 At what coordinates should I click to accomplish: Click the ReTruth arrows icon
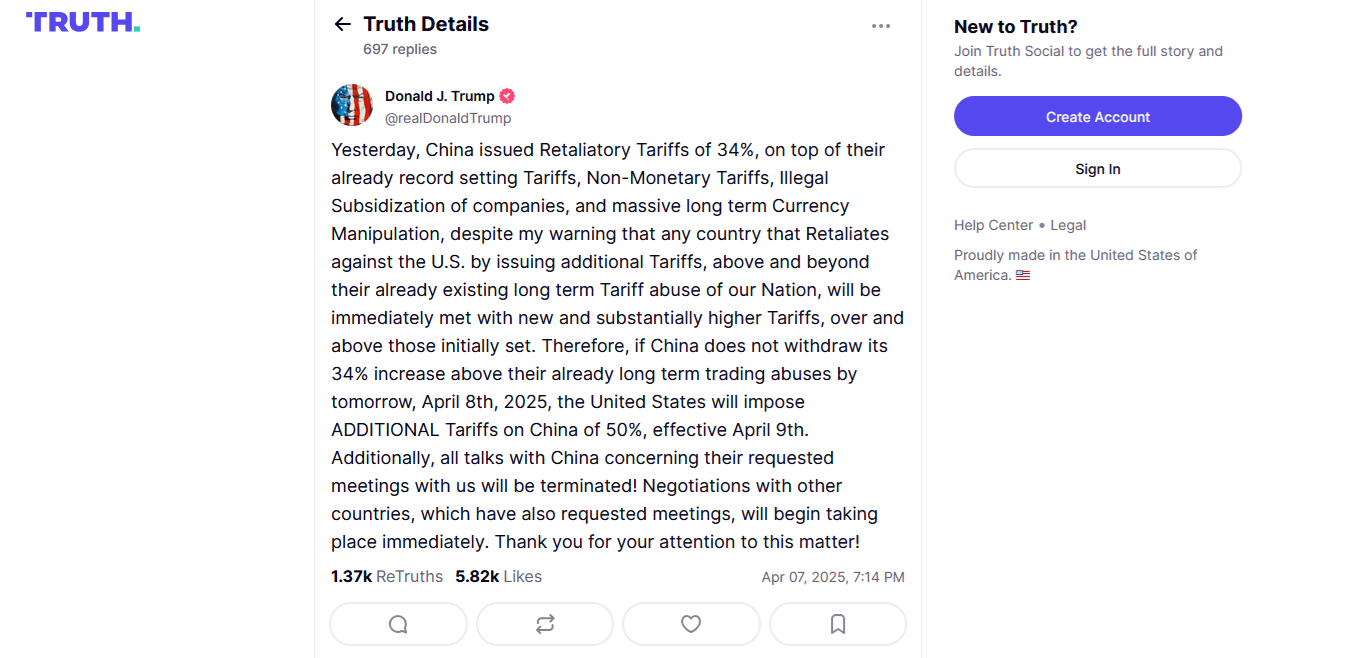[x=545, y=624]
